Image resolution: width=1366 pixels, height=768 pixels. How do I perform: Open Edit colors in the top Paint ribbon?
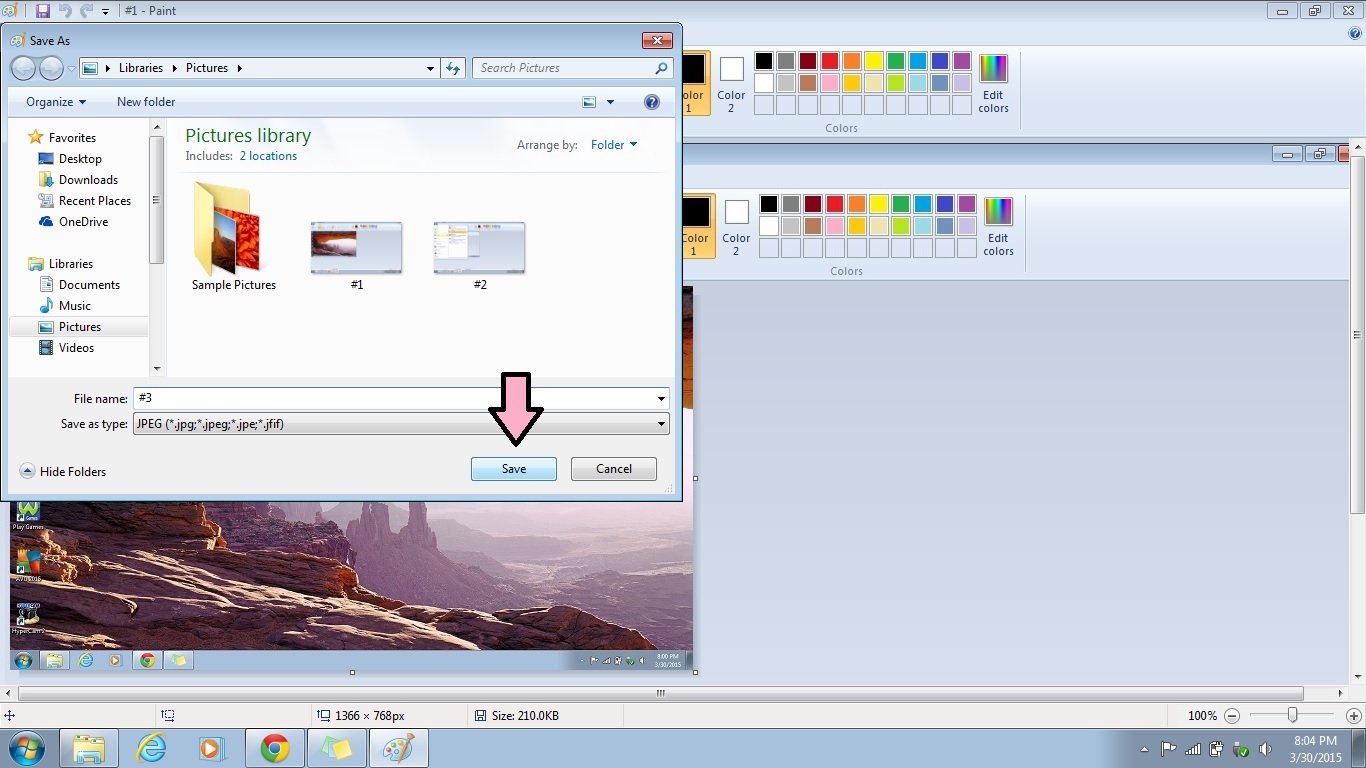[x=994, y=84]
